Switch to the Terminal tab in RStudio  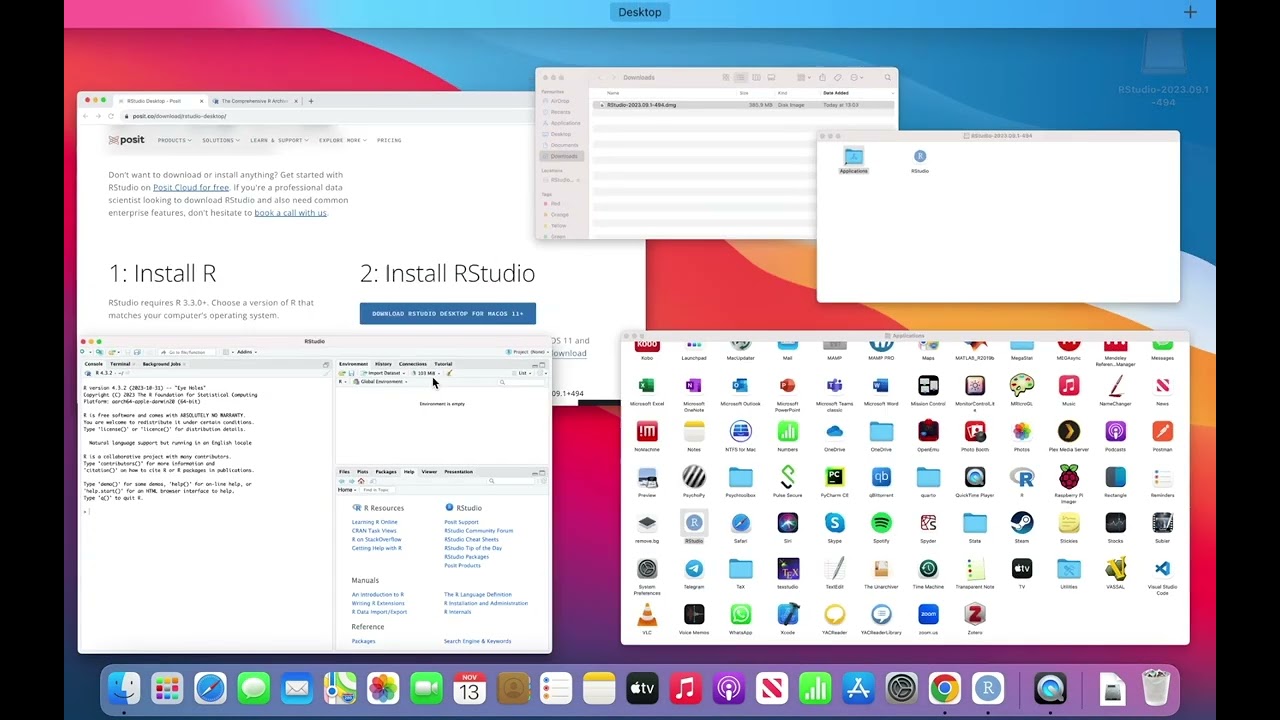[120, 364]
